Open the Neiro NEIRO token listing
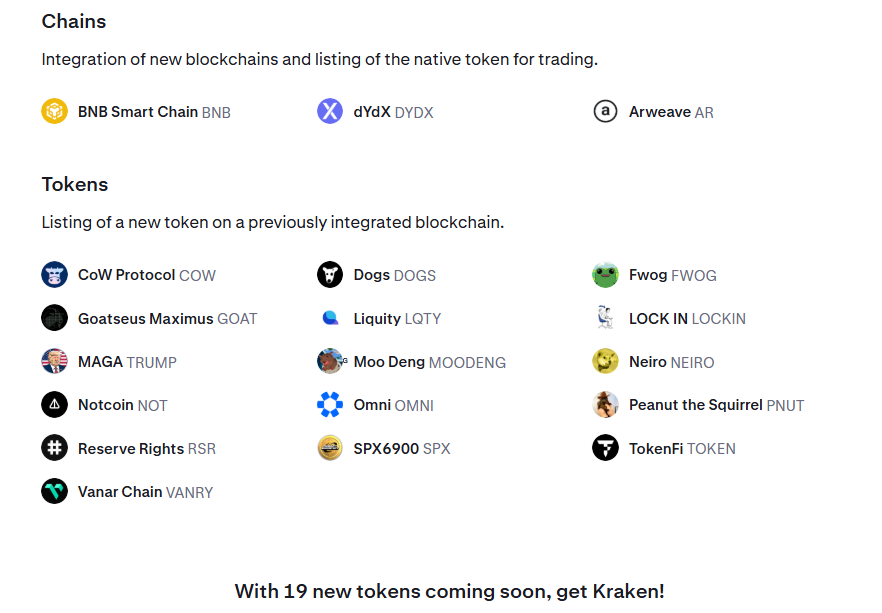 (x=671, y=362)
